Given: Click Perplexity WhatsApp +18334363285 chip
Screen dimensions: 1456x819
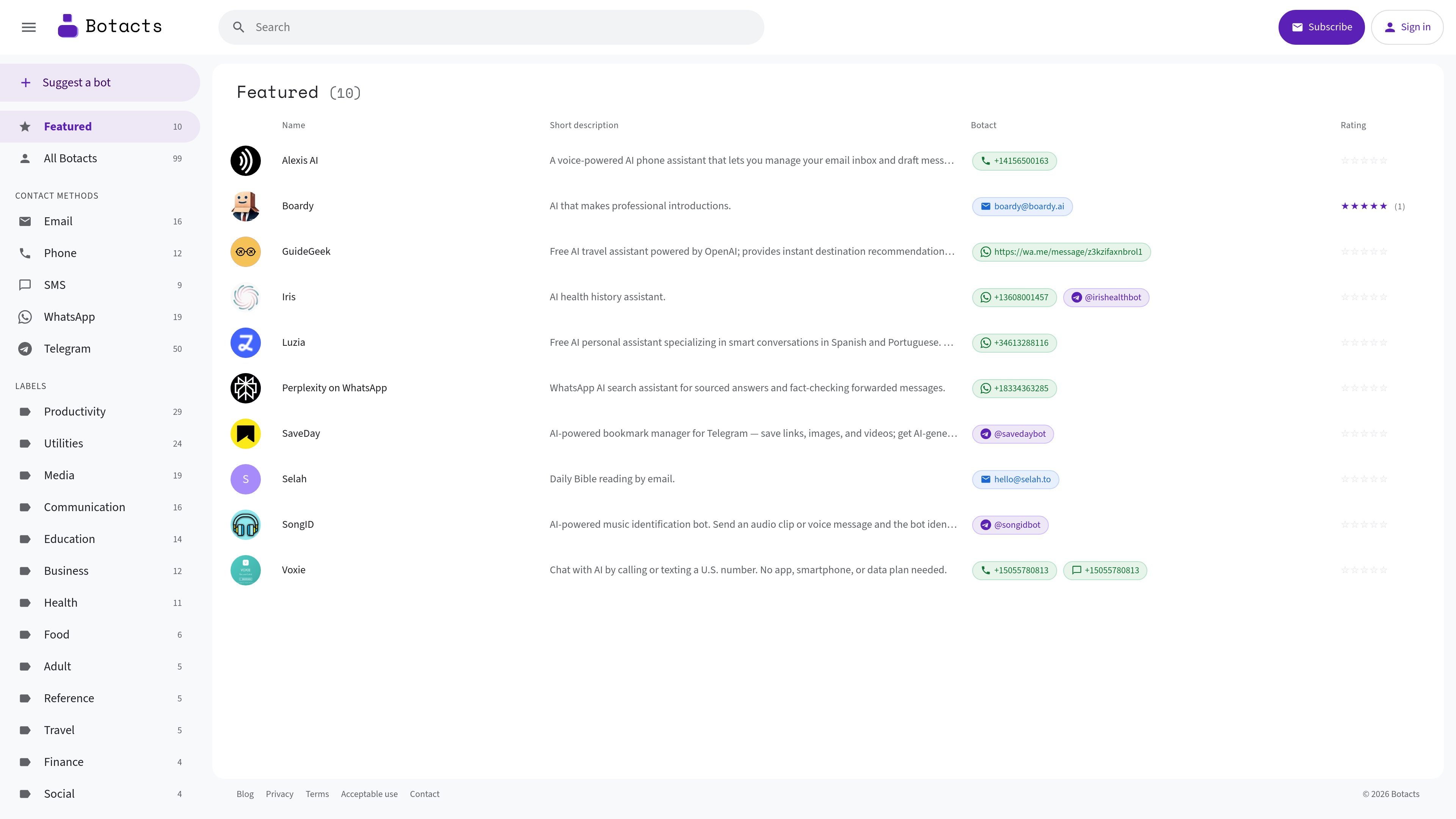Looking at the screenshot, I should [x=1014, y=388].
